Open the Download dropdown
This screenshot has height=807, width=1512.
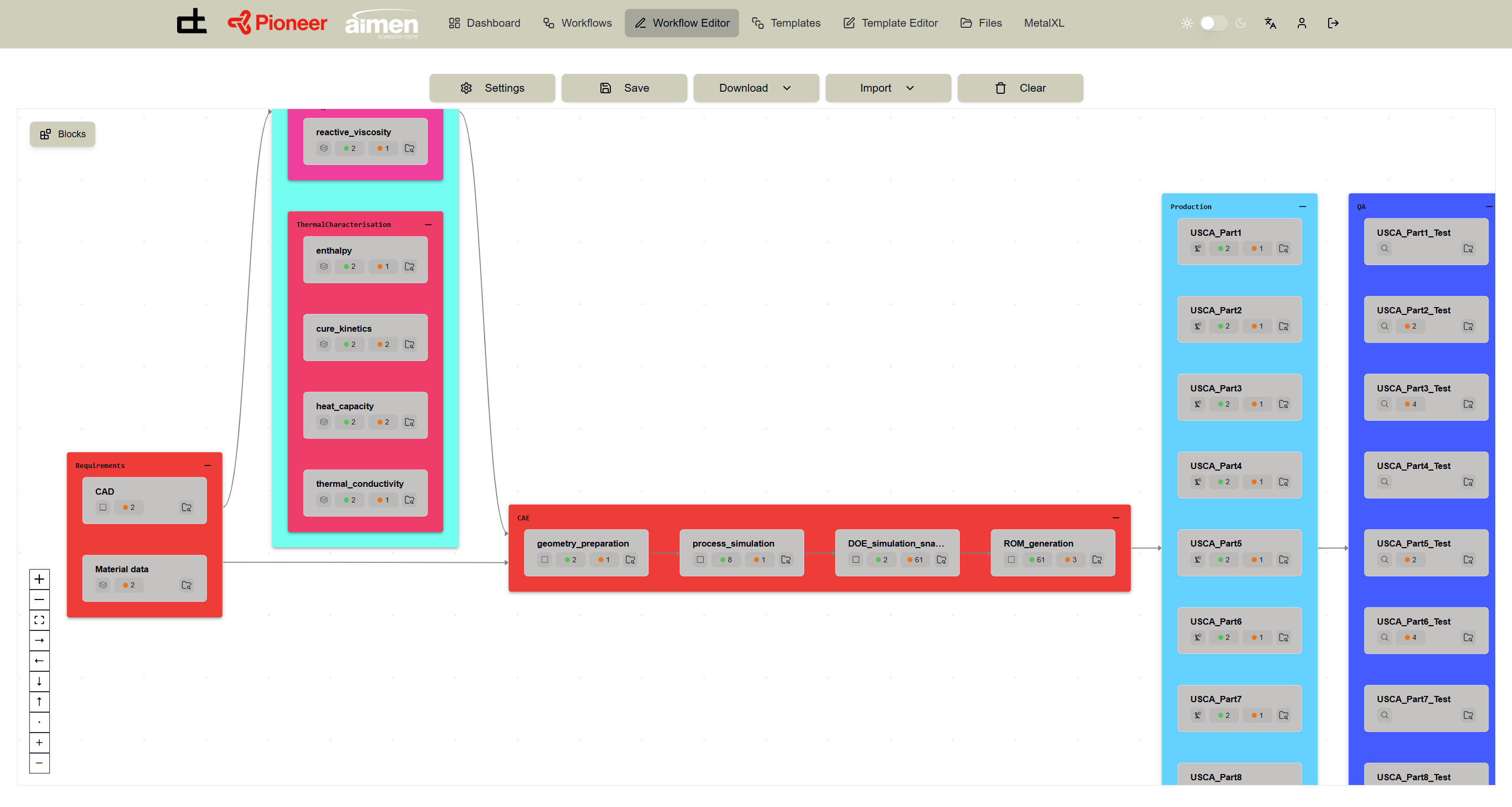[x=755, y=88]
